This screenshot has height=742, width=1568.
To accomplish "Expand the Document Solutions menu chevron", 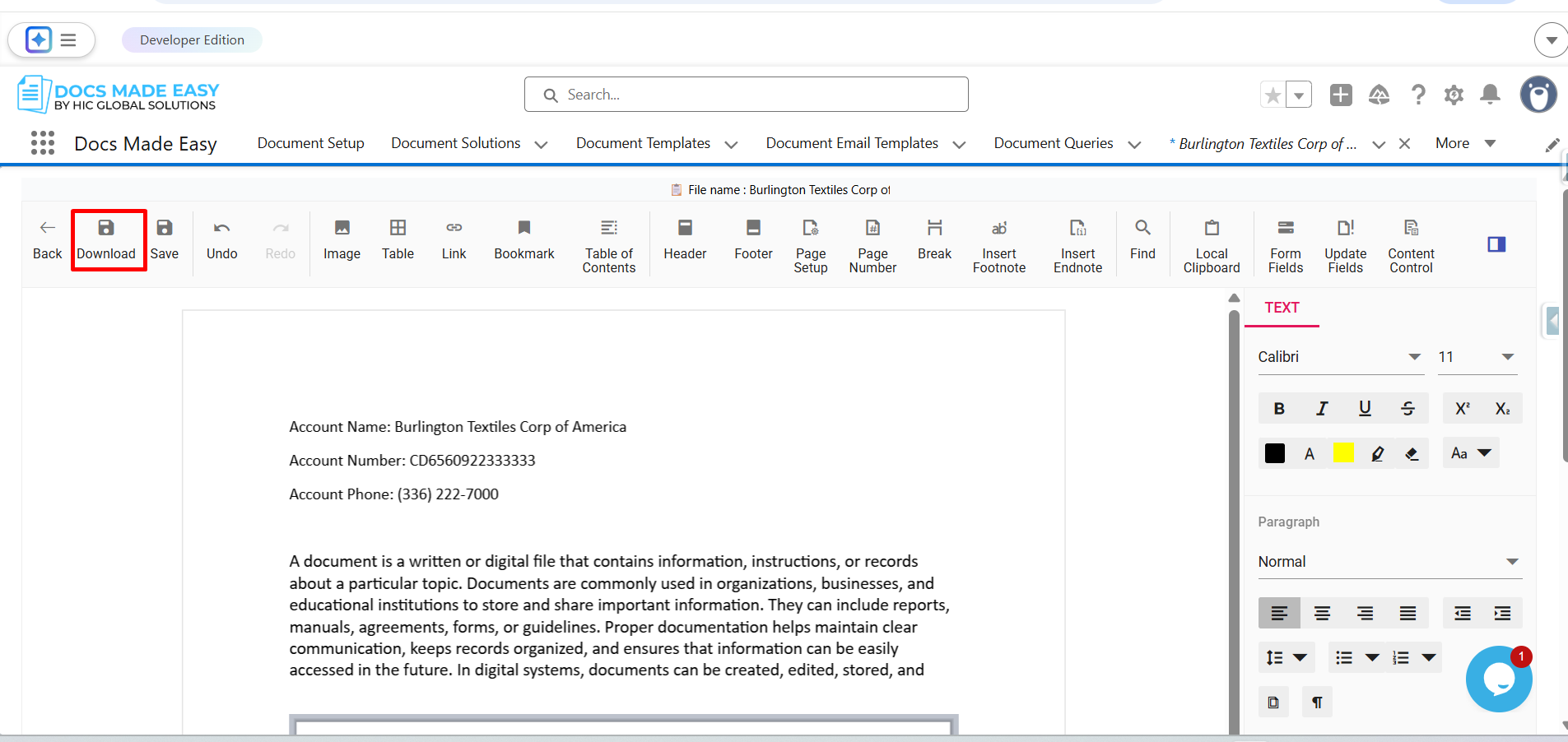I will coord(541,144).
